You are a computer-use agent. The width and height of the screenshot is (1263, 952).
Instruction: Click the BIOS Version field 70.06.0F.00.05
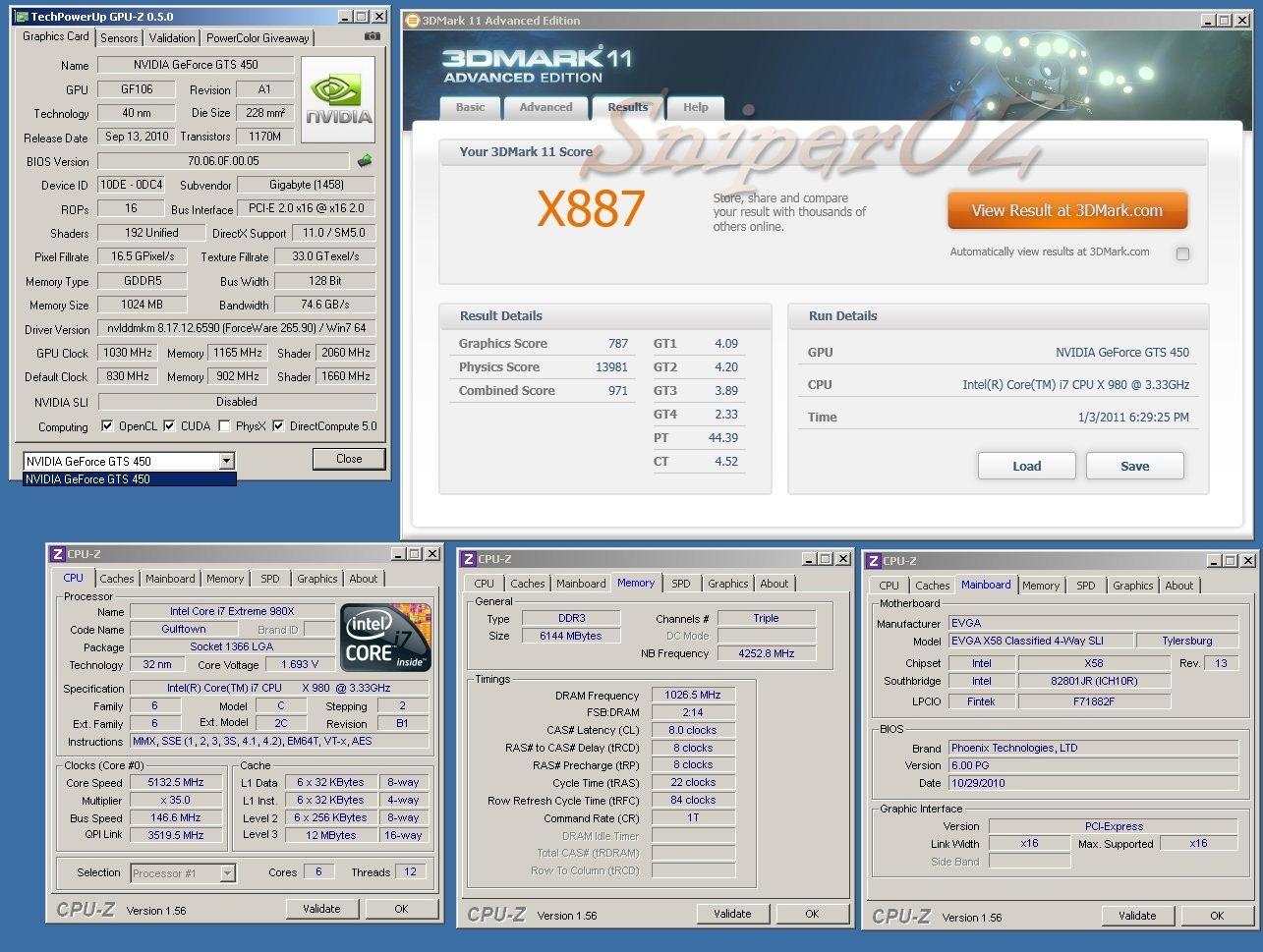click(224, 161)
